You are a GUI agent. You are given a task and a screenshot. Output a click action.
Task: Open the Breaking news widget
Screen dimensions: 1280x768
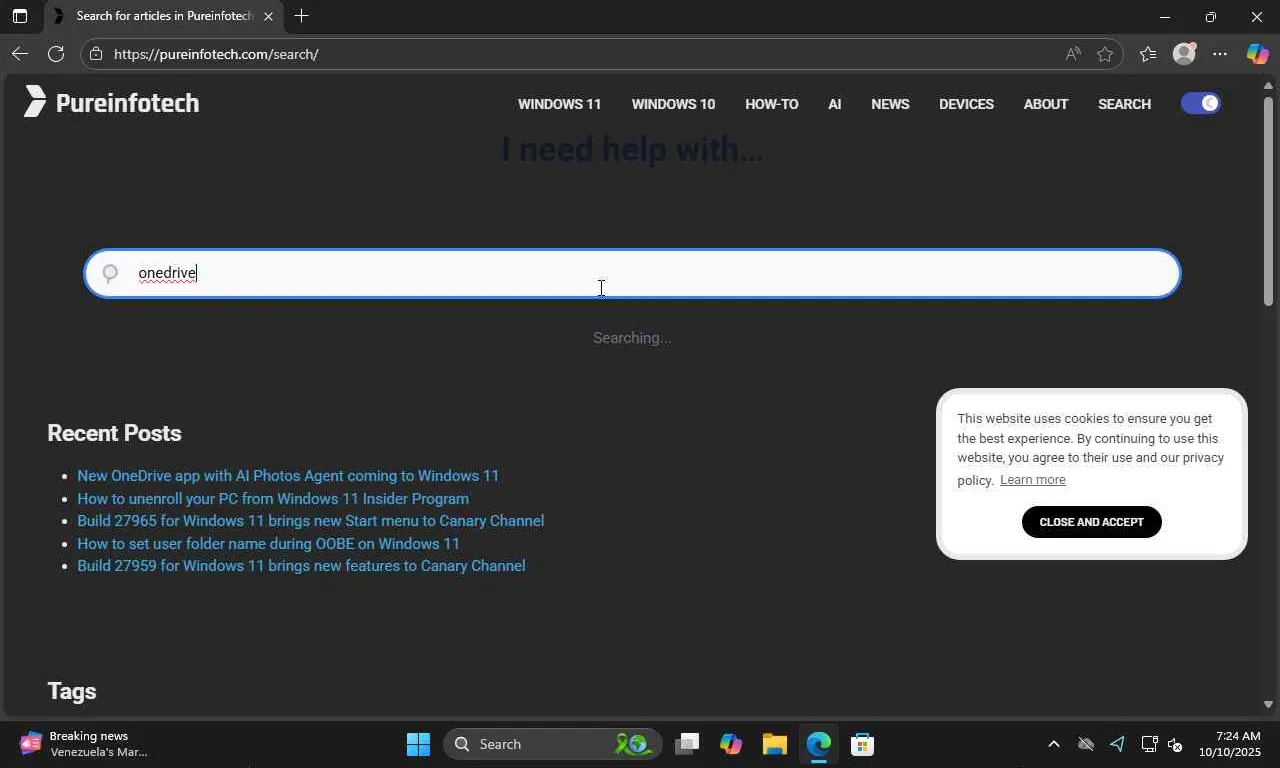click(85, 744)
